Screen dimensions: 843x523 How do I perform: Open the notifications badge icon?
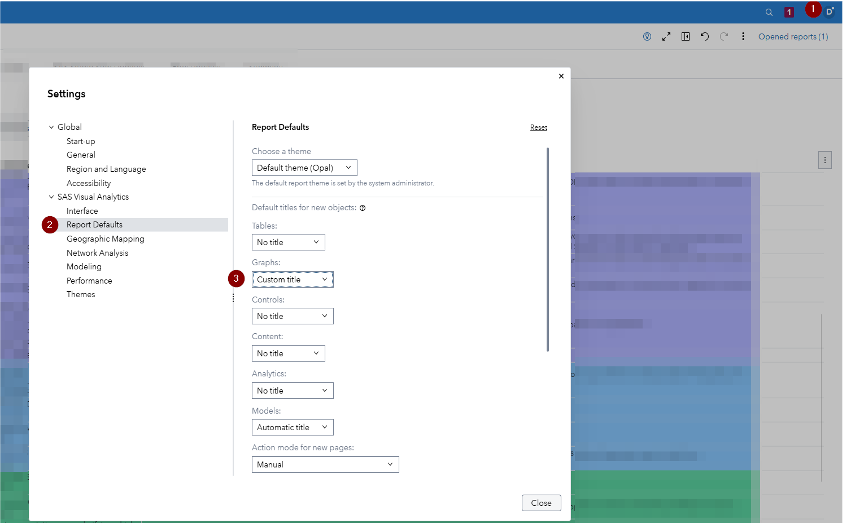tap(789, 12)
